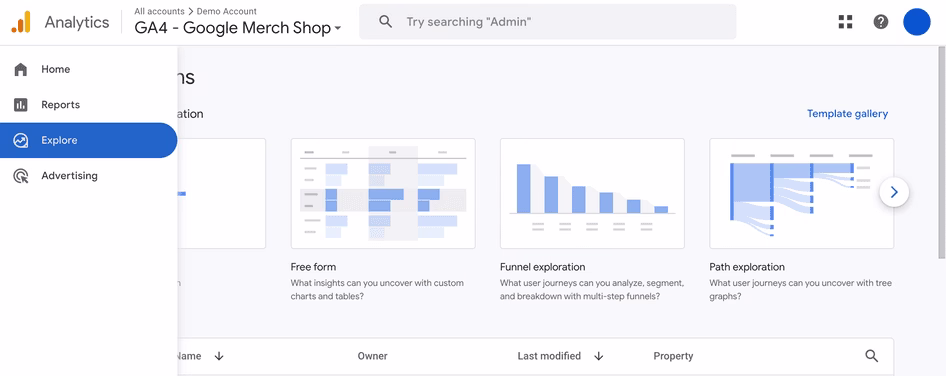This screenshot has height=376, width=946.
Task: Open the Help question mark icon
Action: 881,22
